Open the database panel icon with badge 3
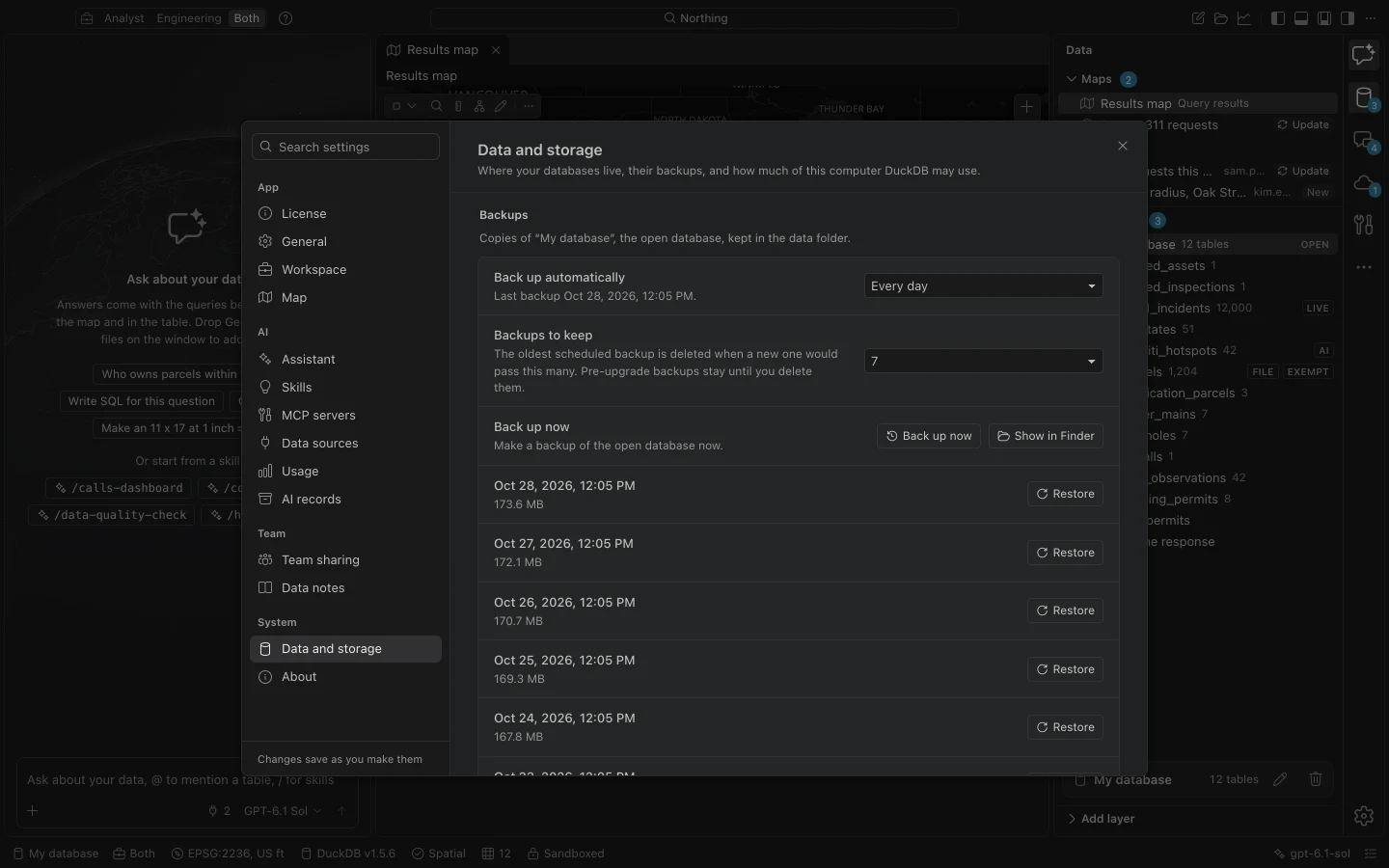The height and width of the screenshot is (868, 1389). click(1364, 97)
